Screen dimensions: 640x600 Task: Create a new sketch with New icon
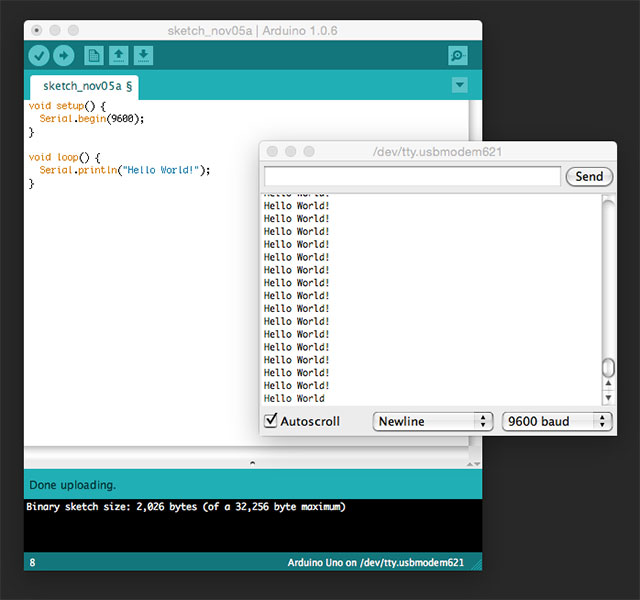click(93, 56)
